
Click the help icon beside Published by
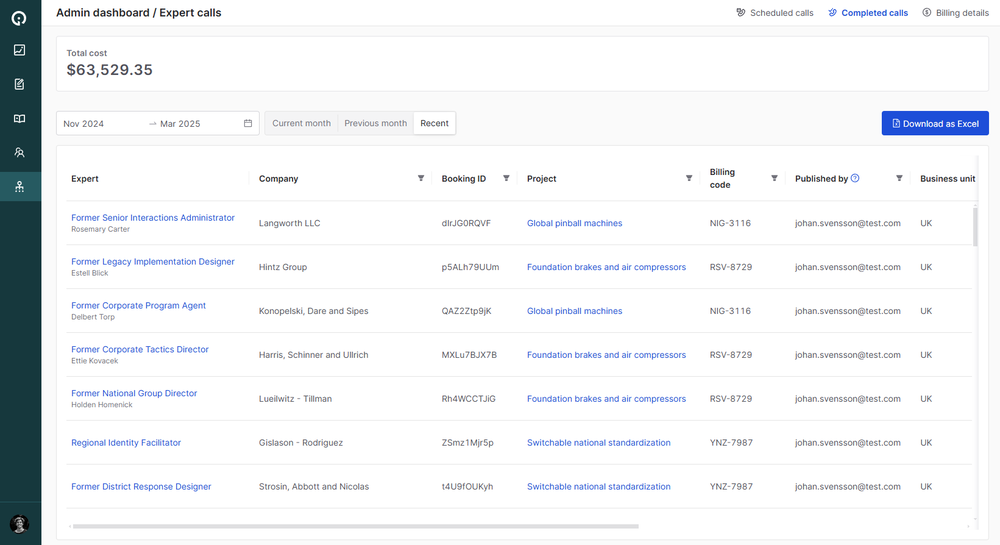pos(855,178)
